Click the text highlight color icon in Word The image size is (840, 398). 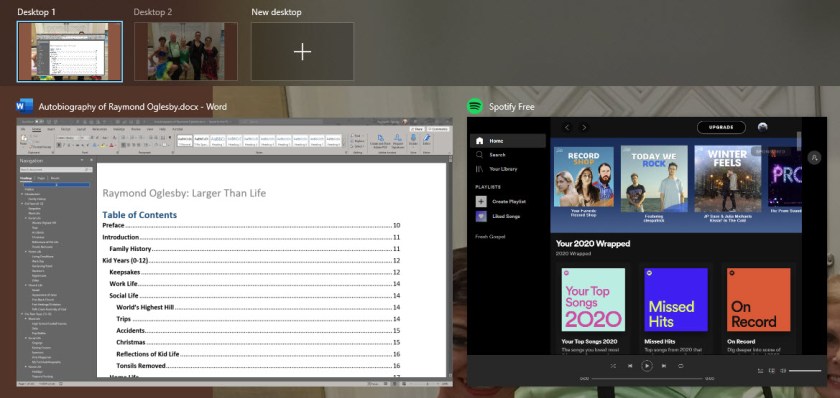[103, 145]
